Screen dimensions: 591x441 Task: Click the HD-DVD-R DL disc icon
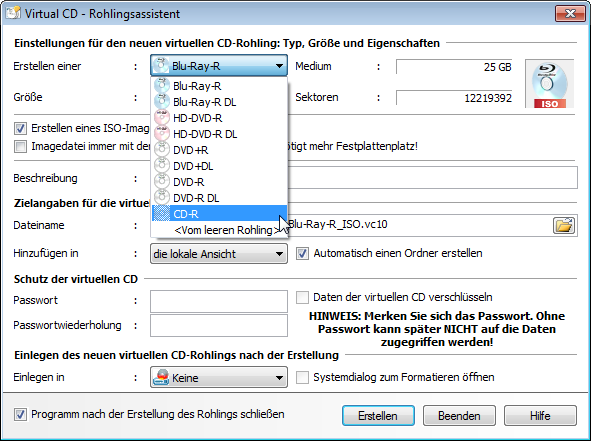click(x=162, y=134)
